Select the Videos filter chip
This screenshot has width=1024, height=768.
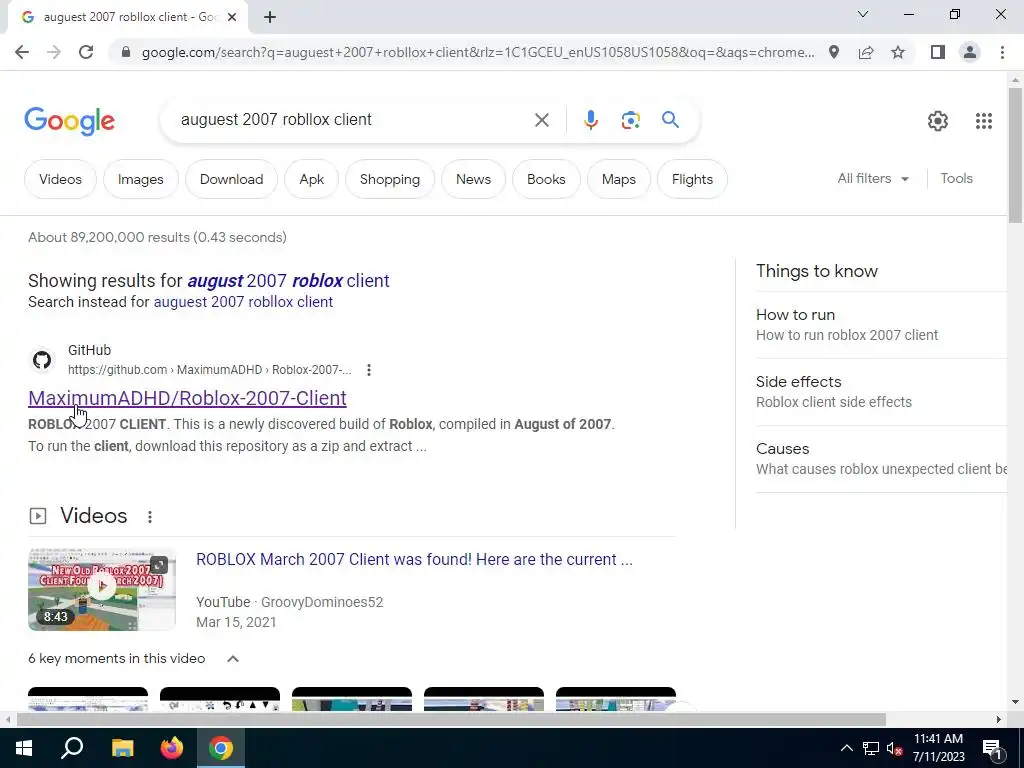tap(60, 179)
